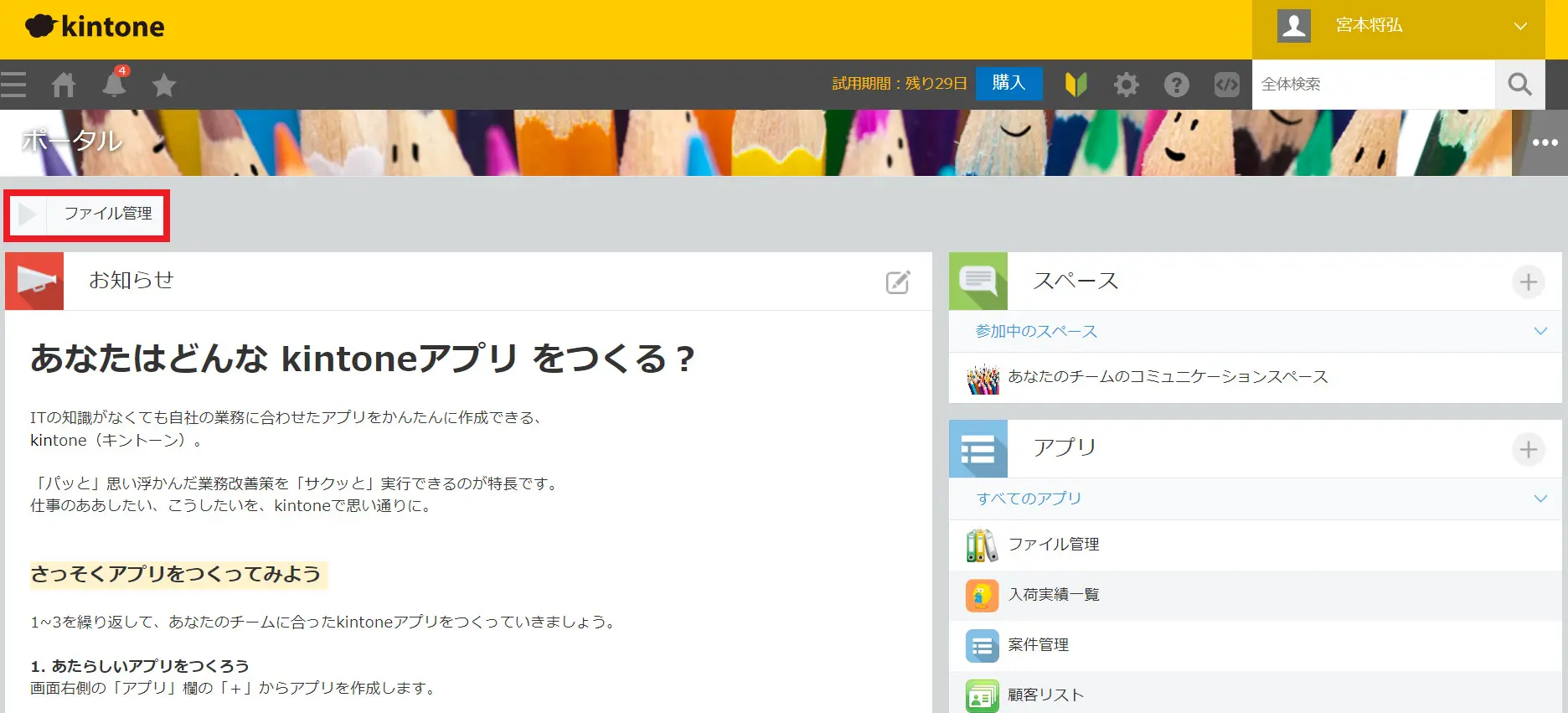Image resolution: width=1568 pixels, height=713 pixels.
Task: Expand the すべてのアプリ chevron
Action: tap(1540, 499)
